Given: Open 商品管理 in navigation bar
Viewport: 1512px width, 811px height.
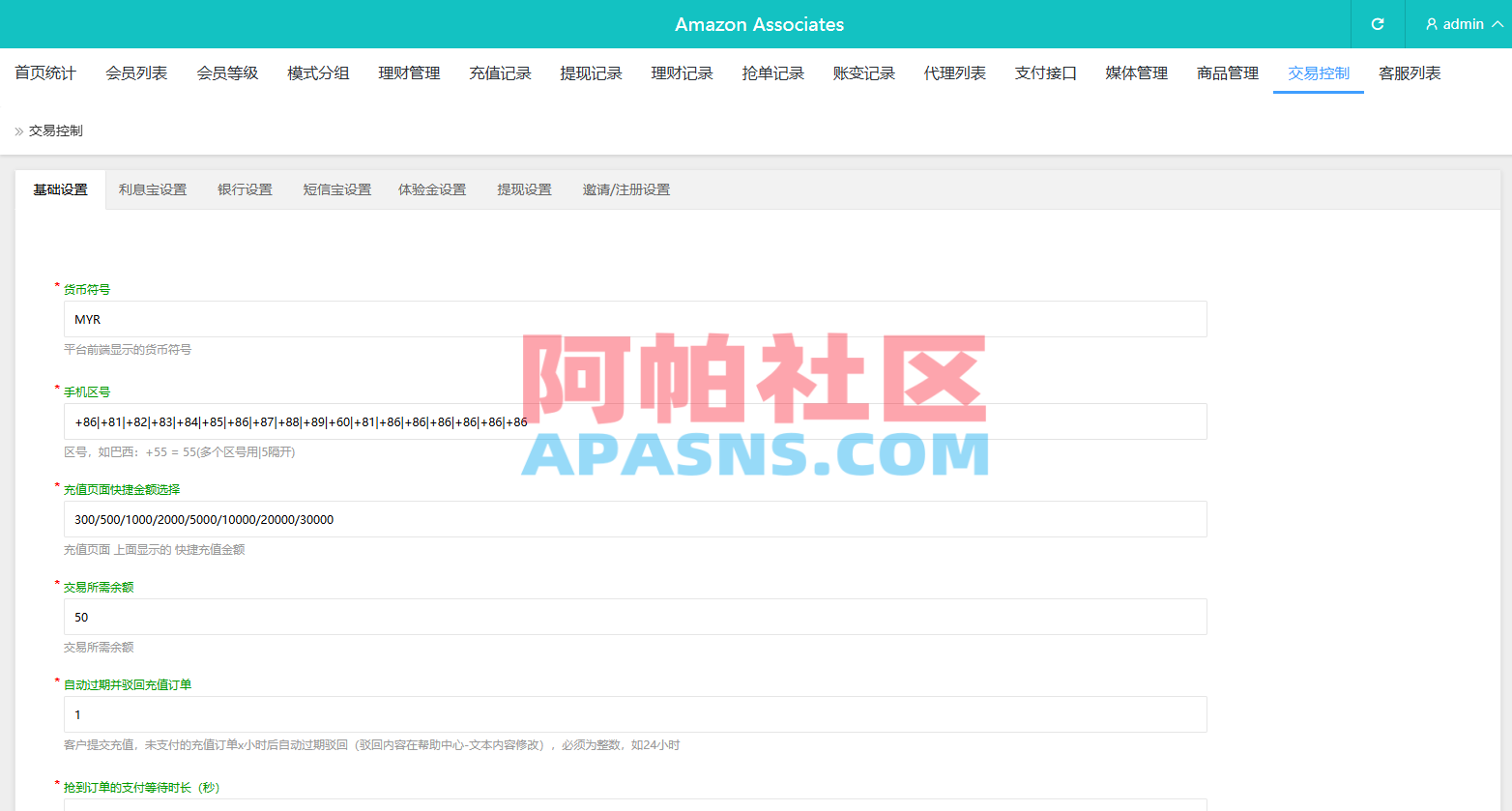Looking at the screenshot, I should coord(1227,73).
